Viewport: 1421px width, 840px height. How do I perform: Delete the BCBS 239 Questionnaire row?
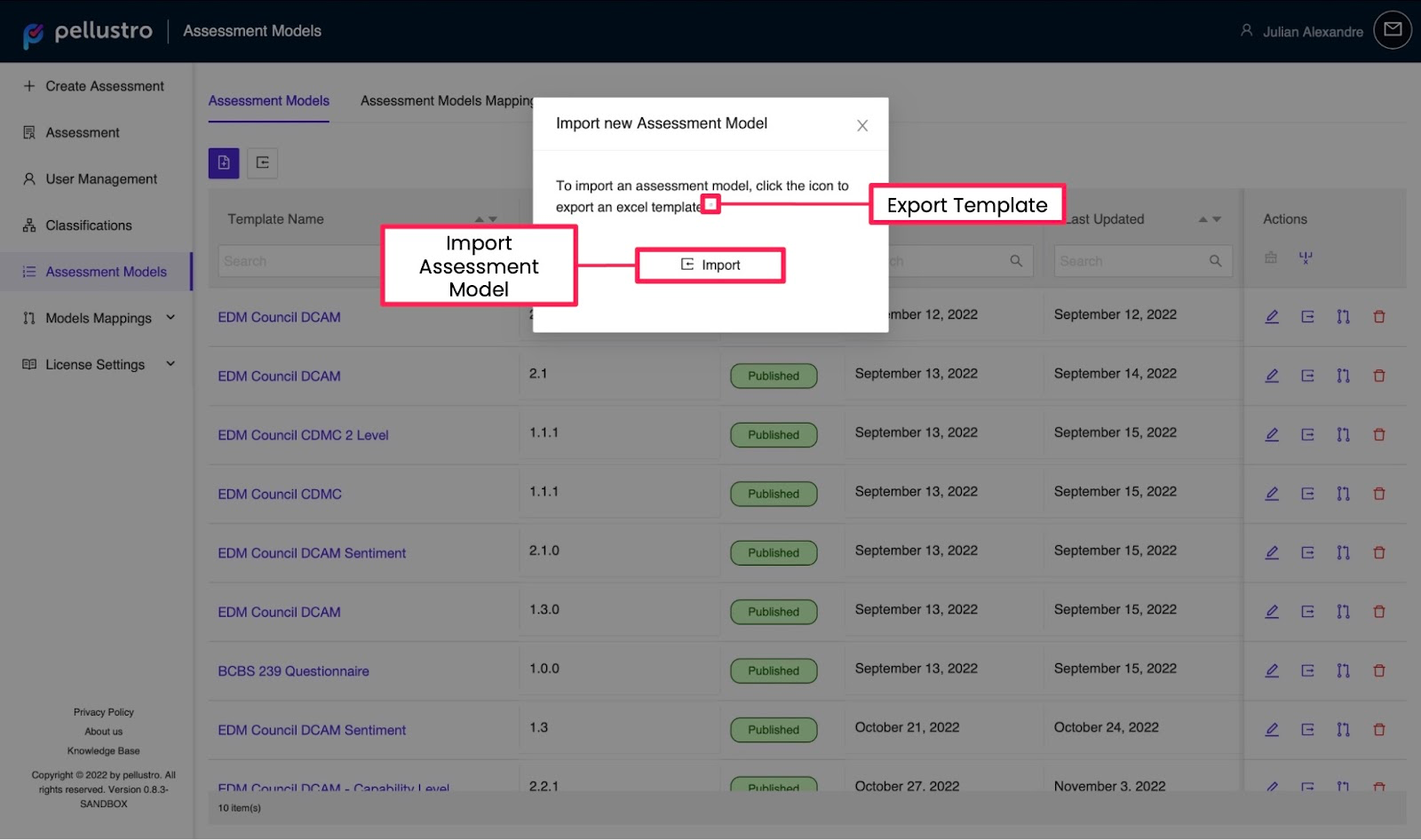tap(1379, 670)
